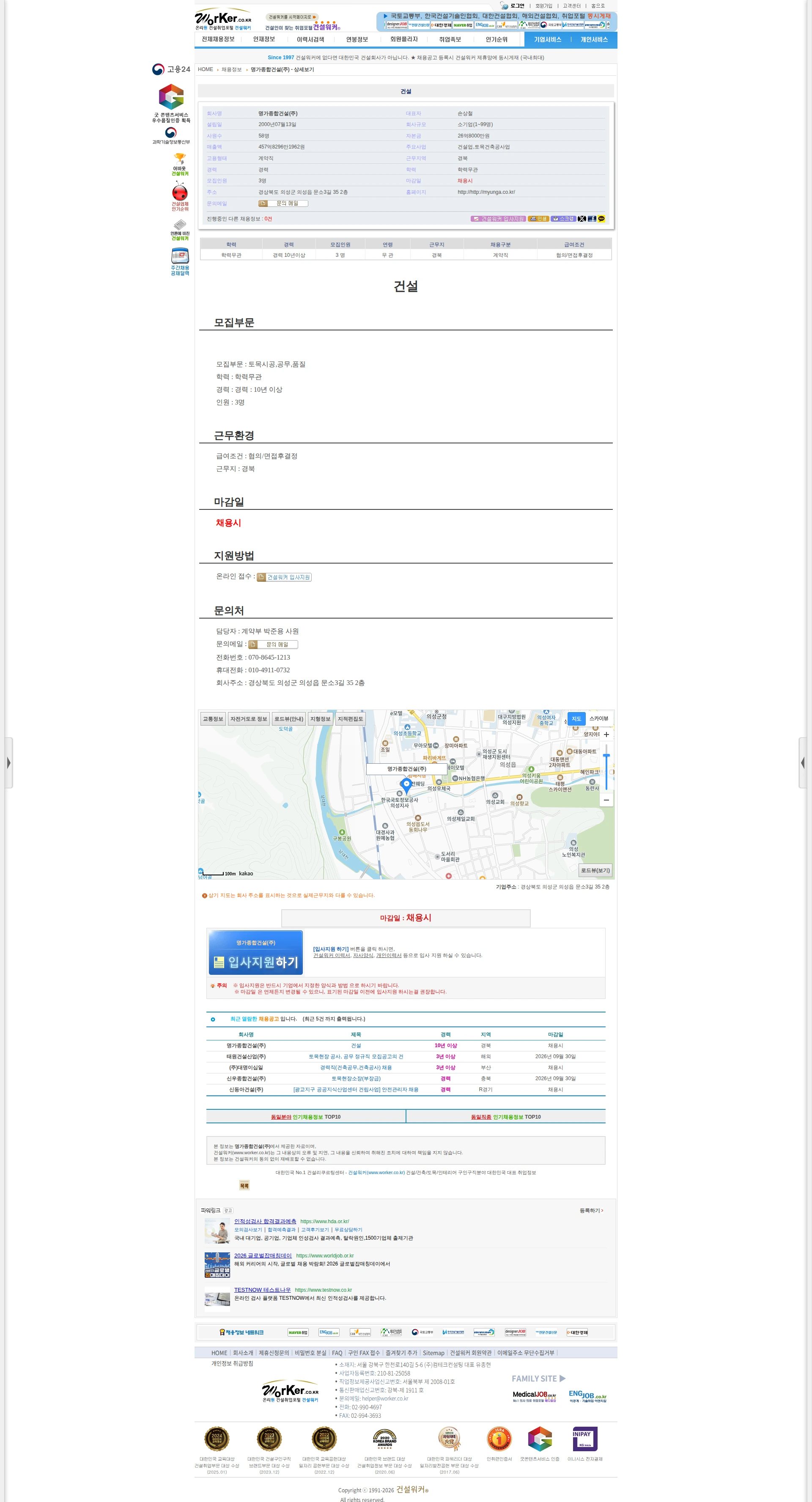Click the 인쇄 print button
Viewport: 812px width, 1502px height.
(x=539, y=219)
